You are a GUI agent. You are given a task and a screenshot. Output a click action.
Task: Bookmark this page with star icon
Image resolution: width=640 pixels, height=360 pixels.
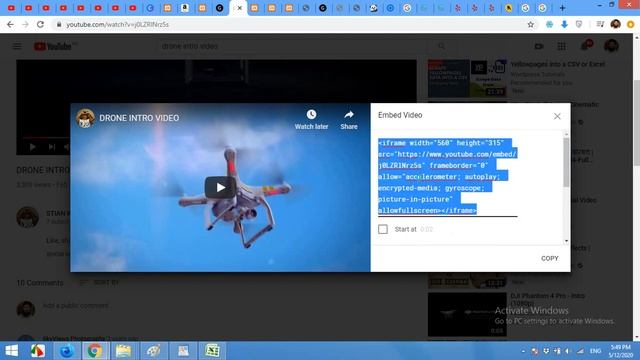click(530, 24)
